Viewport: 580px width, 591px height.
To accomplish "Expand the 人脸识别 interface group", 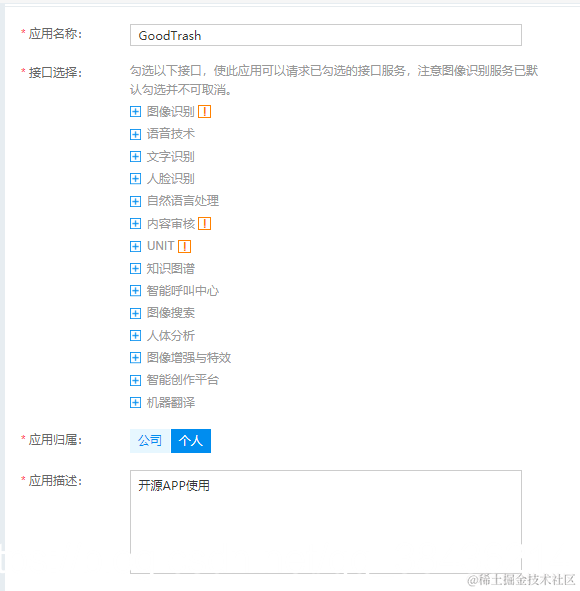I will [x=135, y=179].
